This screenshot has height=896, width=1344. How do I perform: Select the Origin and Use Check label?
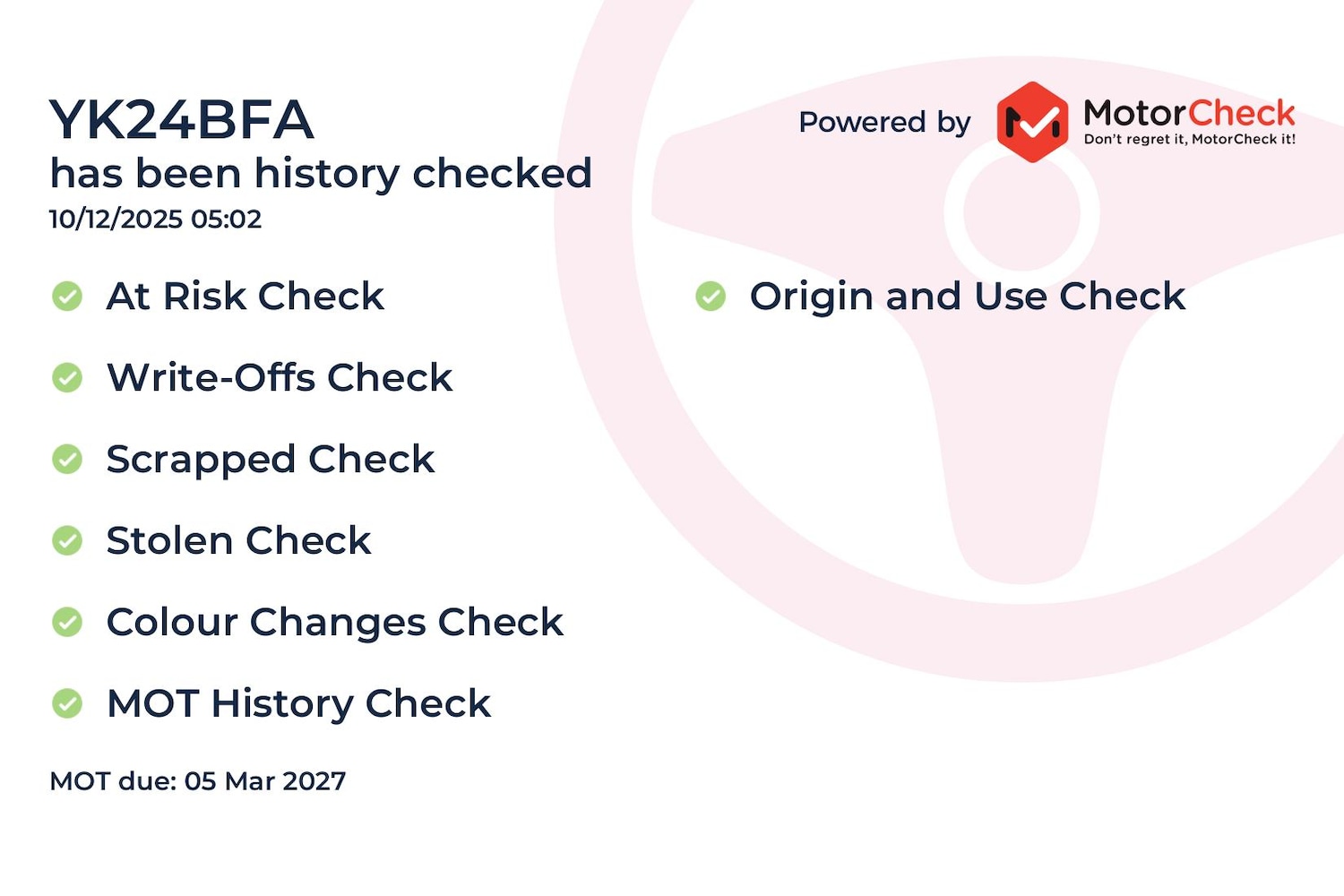pos(967,296)
